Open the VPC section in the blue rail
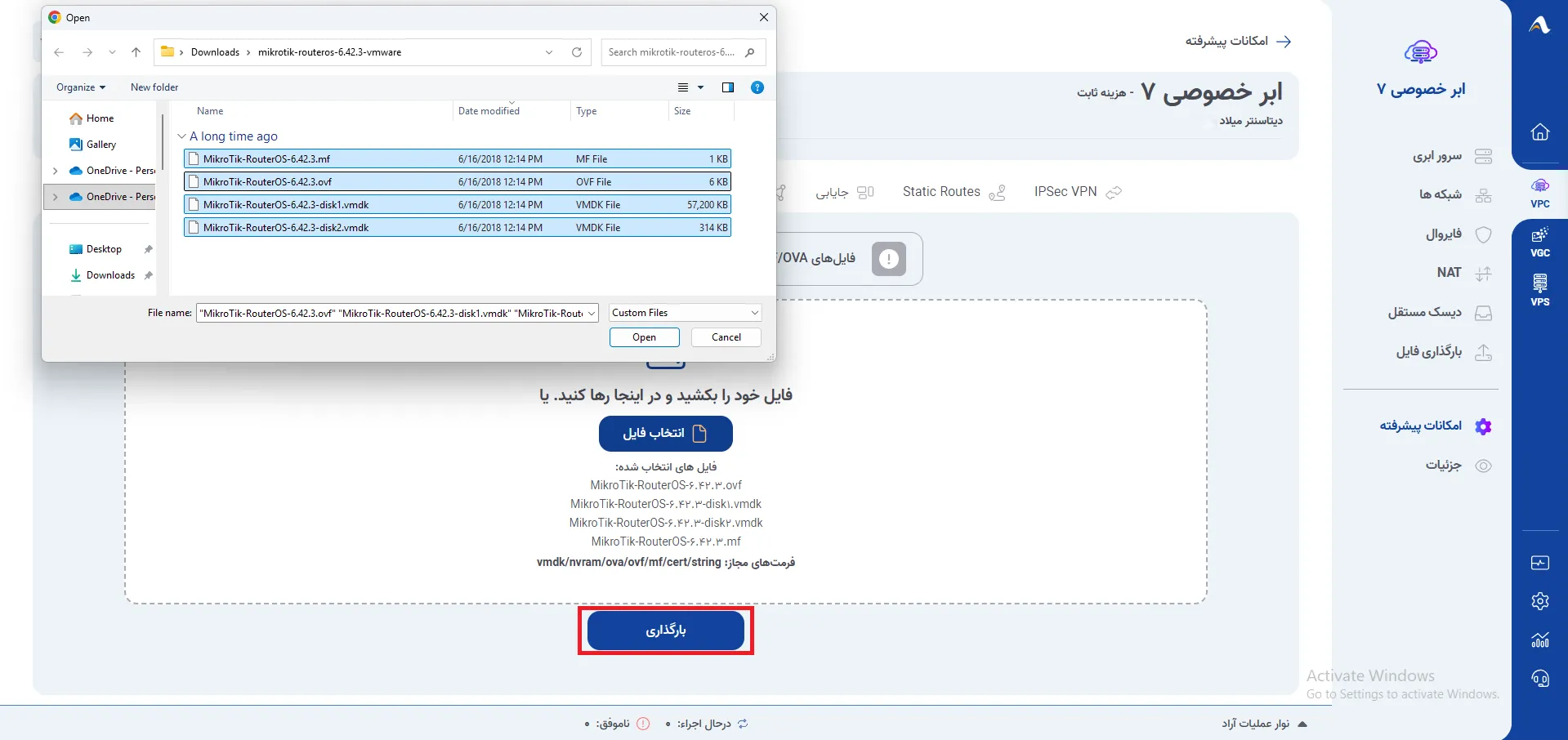This screenshot has width=1568, height=740. point(1539,194)
